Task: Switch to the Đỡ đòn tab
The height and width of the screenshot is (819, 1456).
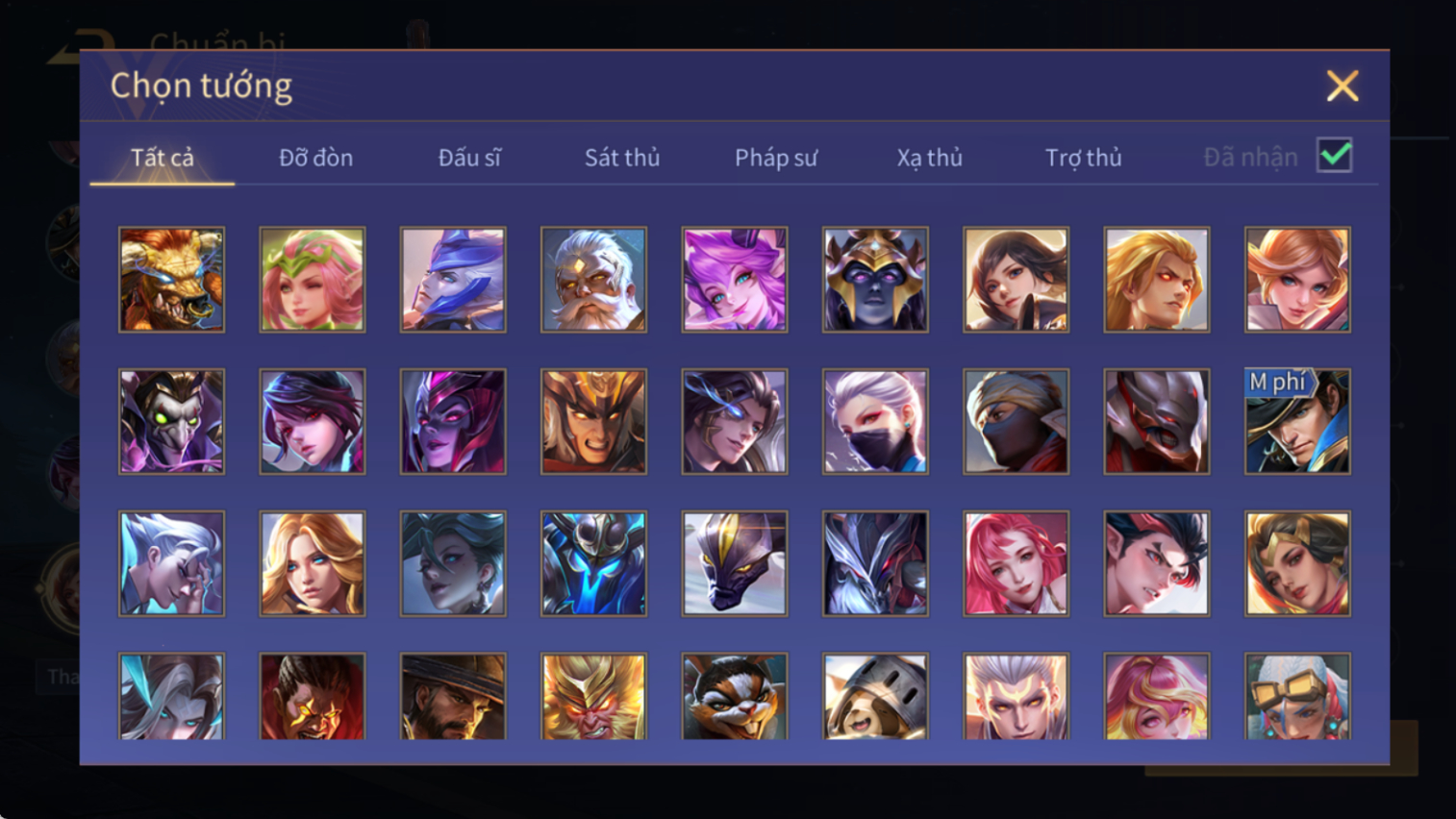Action: point(315,158)
